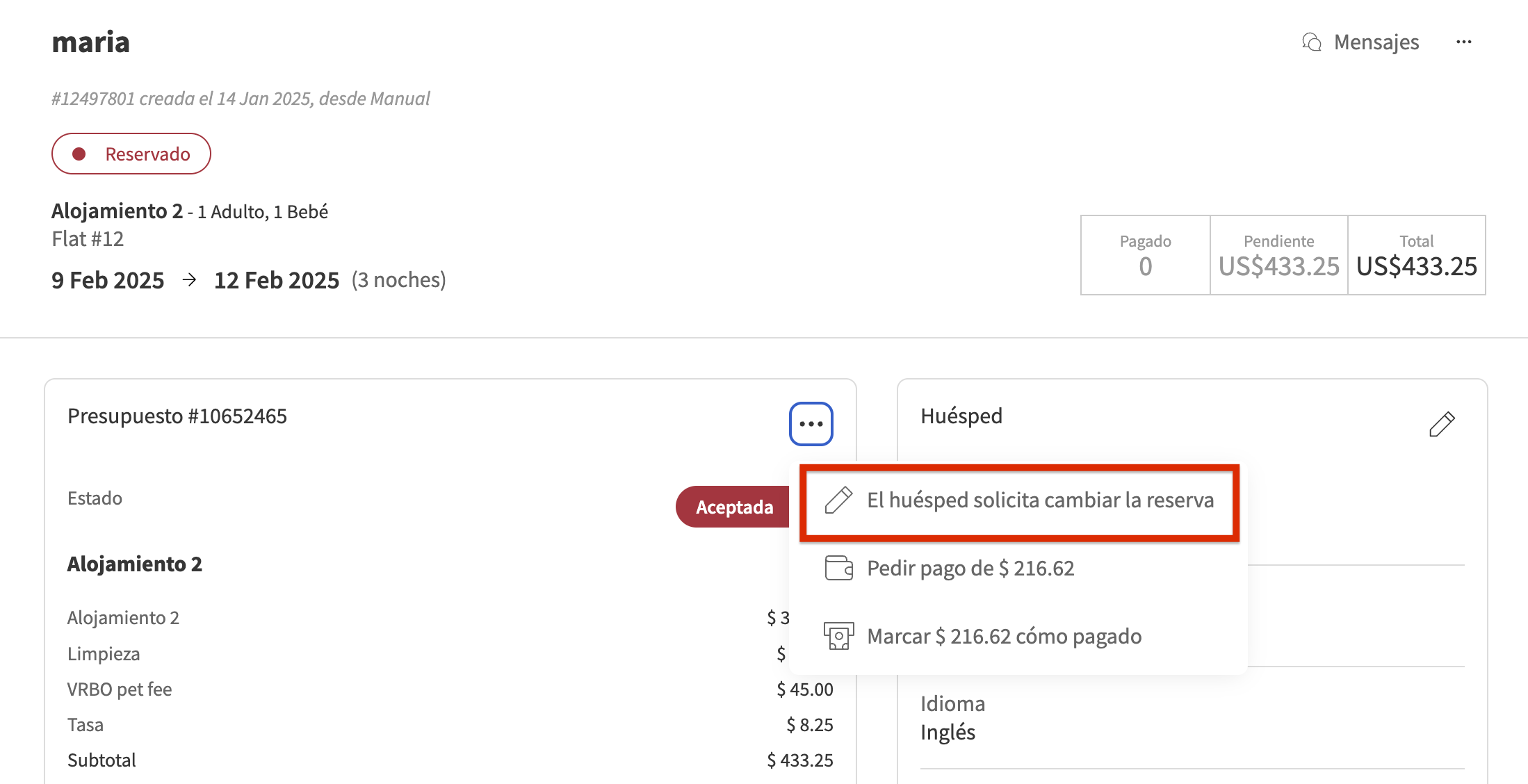Image resolution: width=1528 pixels, height=784 pixels.
Task: Click the Inglés language value
Action: pos(948,731)
